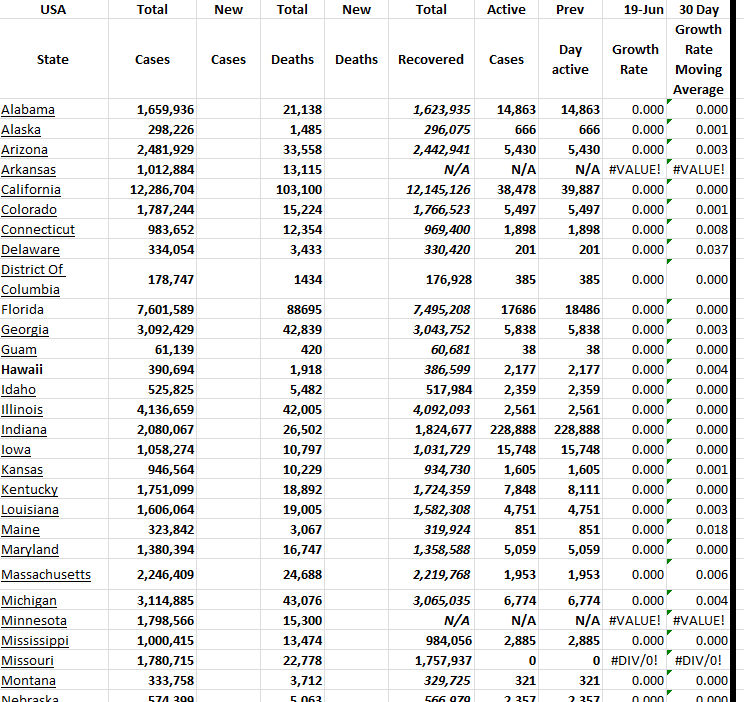
Task: Visit the Connecticut state link
Action: 38,230
